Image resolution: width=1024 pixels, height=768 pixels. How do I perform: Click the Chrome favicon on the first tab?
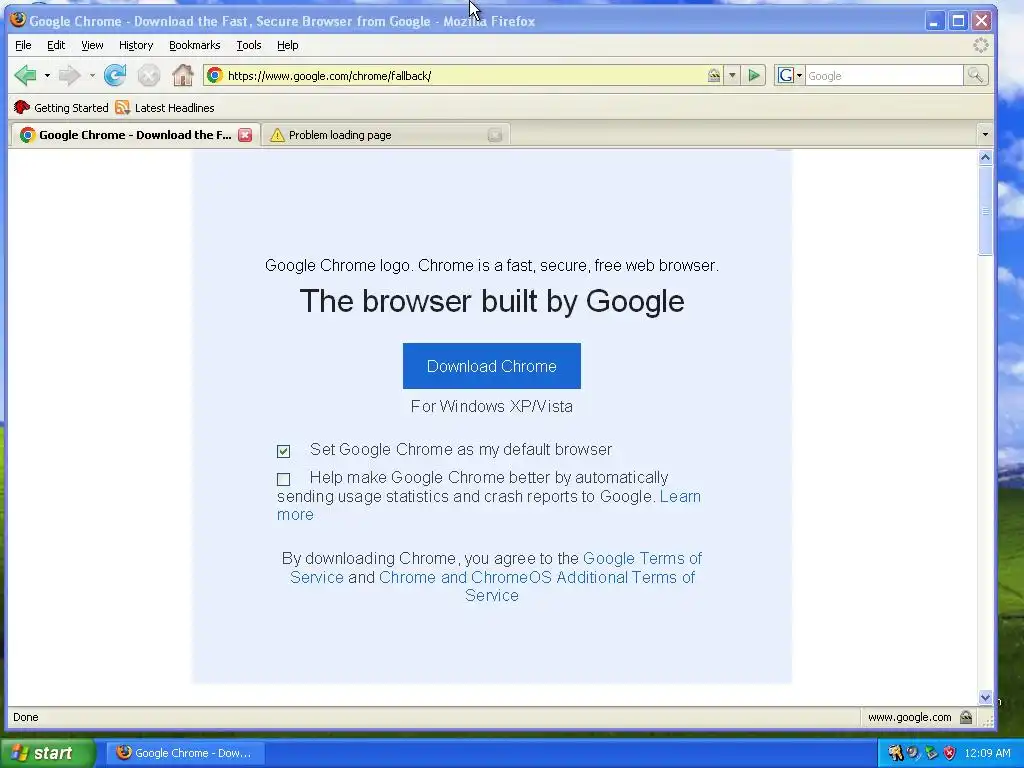click(27, 135)
